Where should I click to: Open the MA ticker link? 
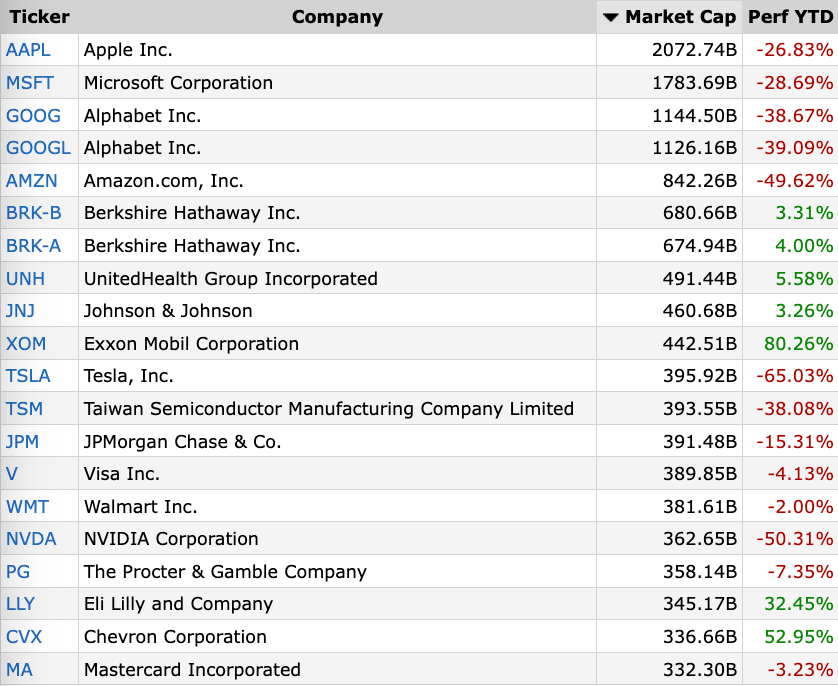coord(19,669)
